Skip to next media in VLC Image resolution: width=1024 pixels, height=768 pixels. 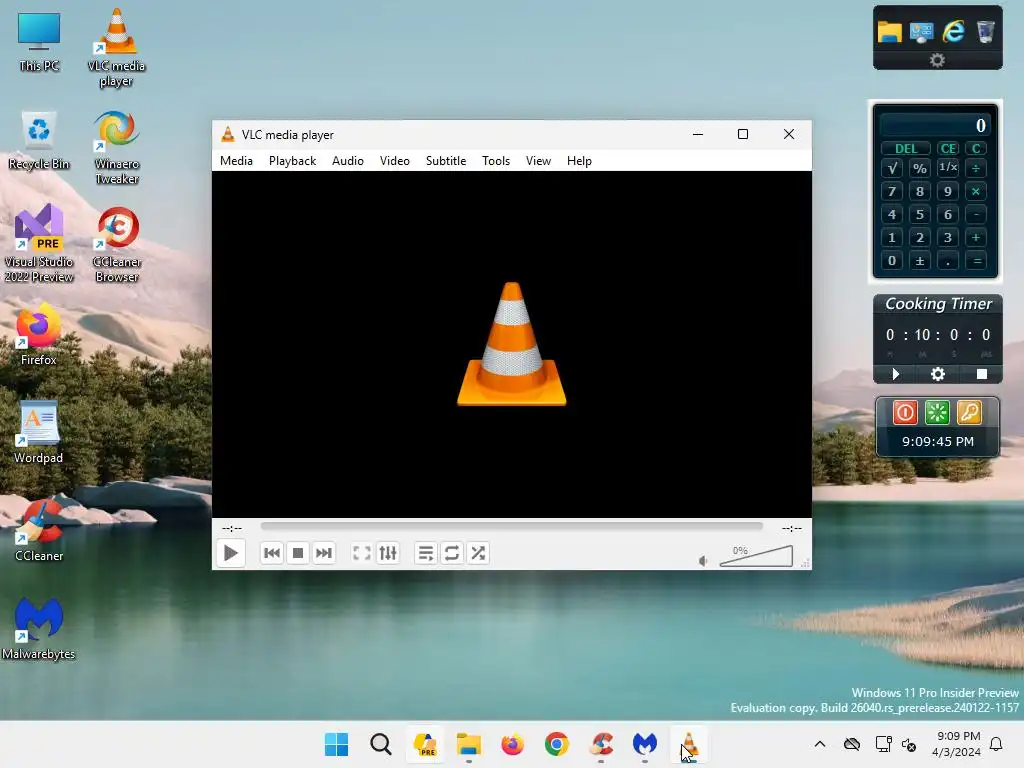(x=324, y=553)
